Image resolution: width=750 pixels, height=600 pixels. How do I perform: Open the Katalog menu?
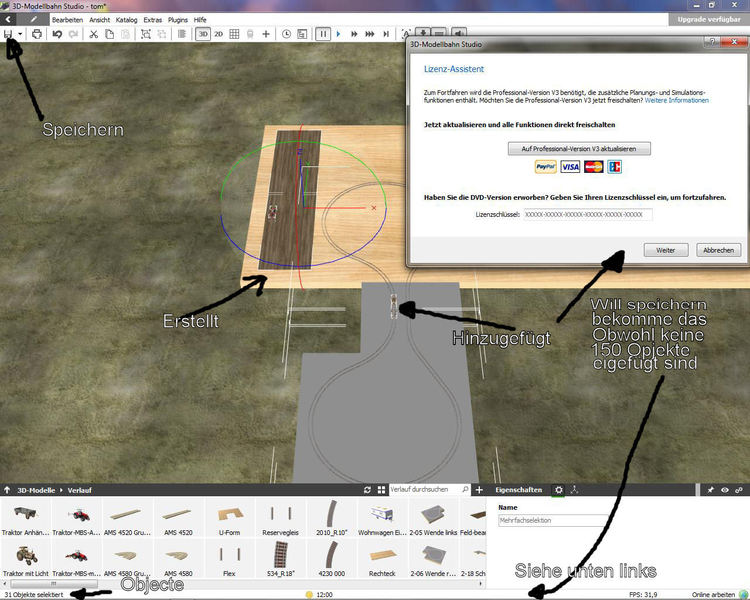tap(126, 20)
